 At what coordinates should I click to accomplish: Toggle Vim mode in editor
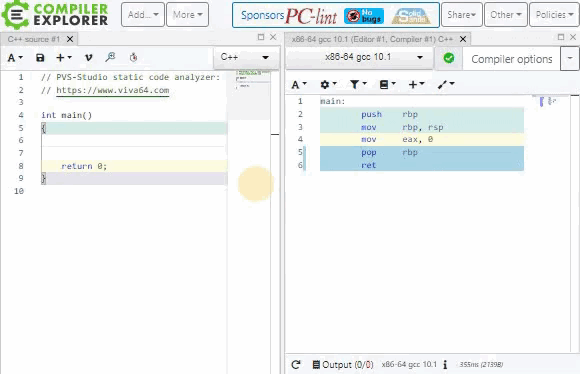88,58
